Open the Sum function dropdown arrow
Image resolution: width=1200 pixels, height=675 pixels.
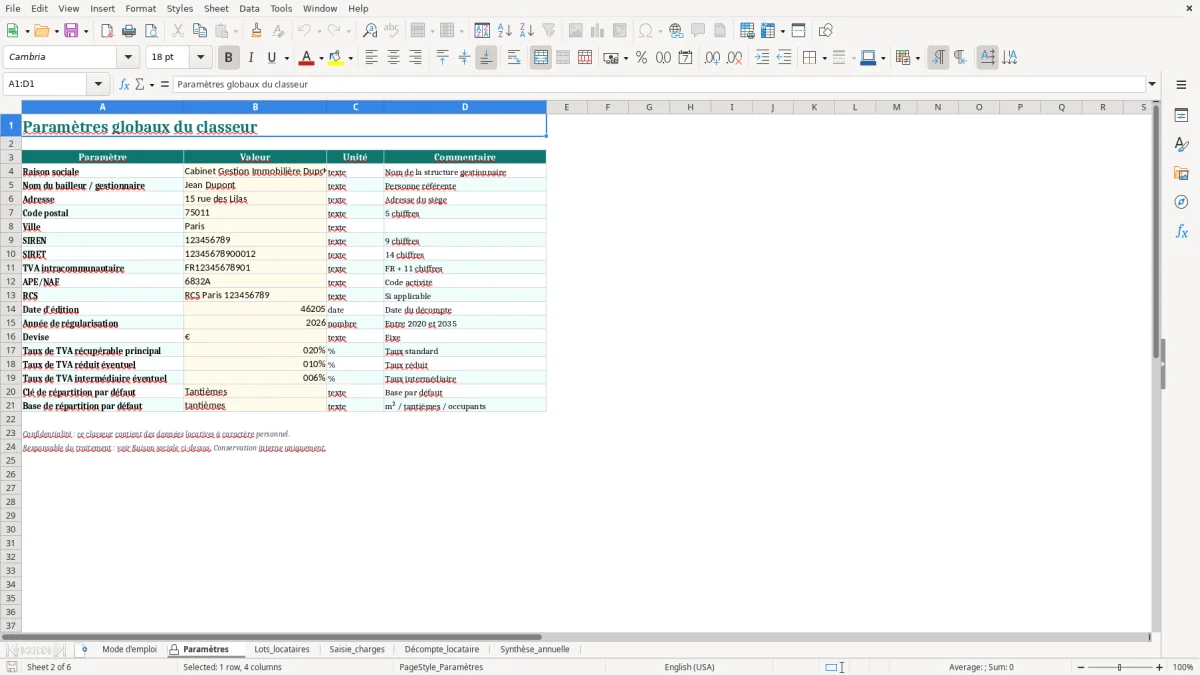pos(152,85)
